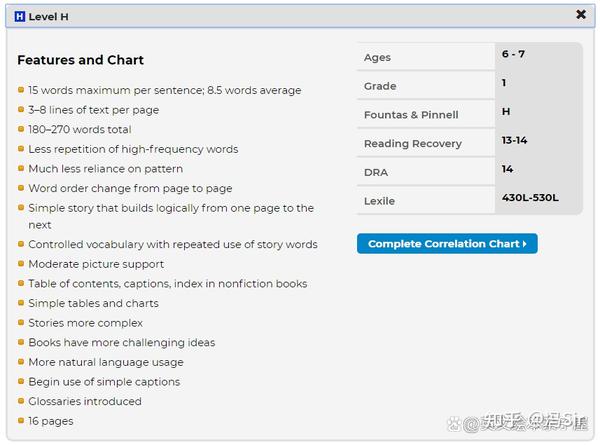This screenshot has width=600, height=445.
Task: Click the 'Moderate picture support' bullet item
Action: pos(95,264)
